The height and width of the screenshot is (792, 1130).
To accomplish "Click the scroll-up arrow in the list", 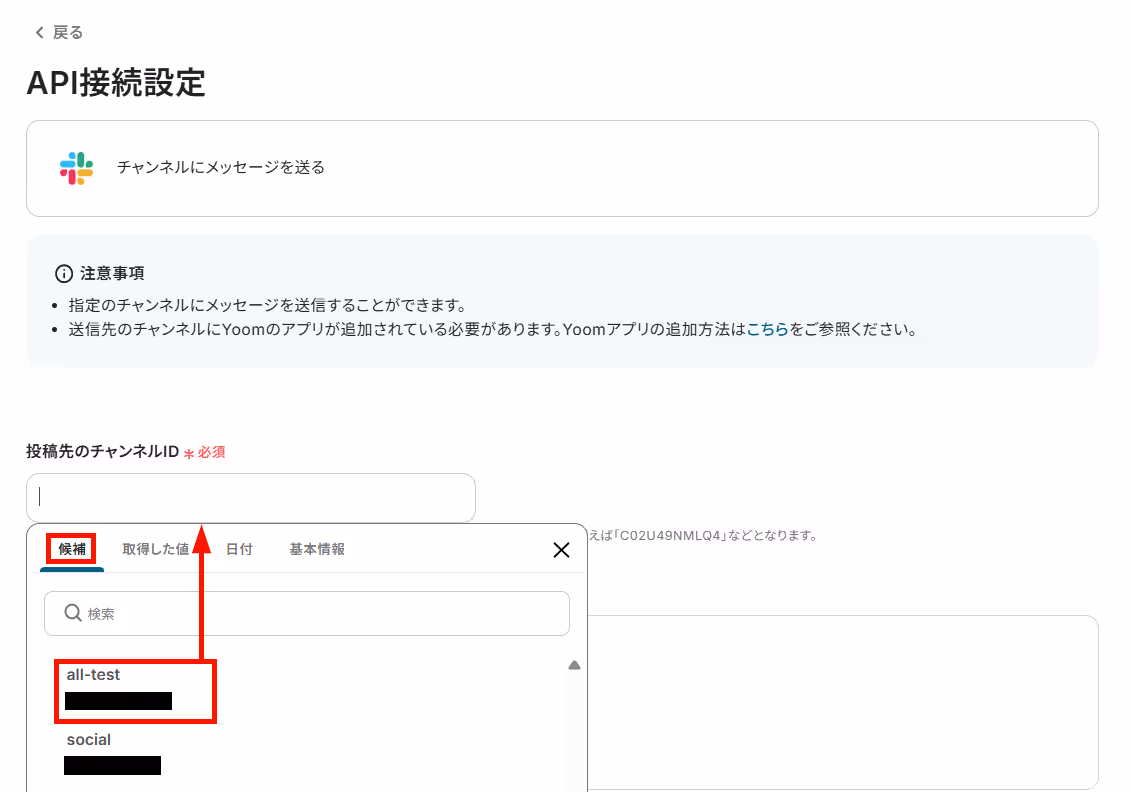I will coord(574,665).
